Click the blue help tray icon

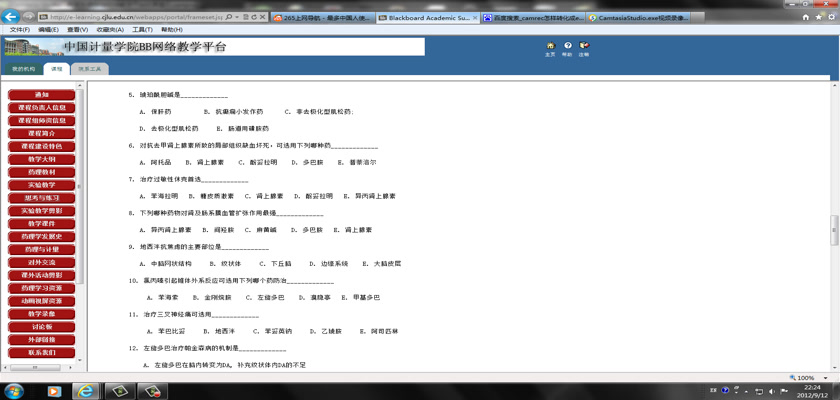coord(725,391)
